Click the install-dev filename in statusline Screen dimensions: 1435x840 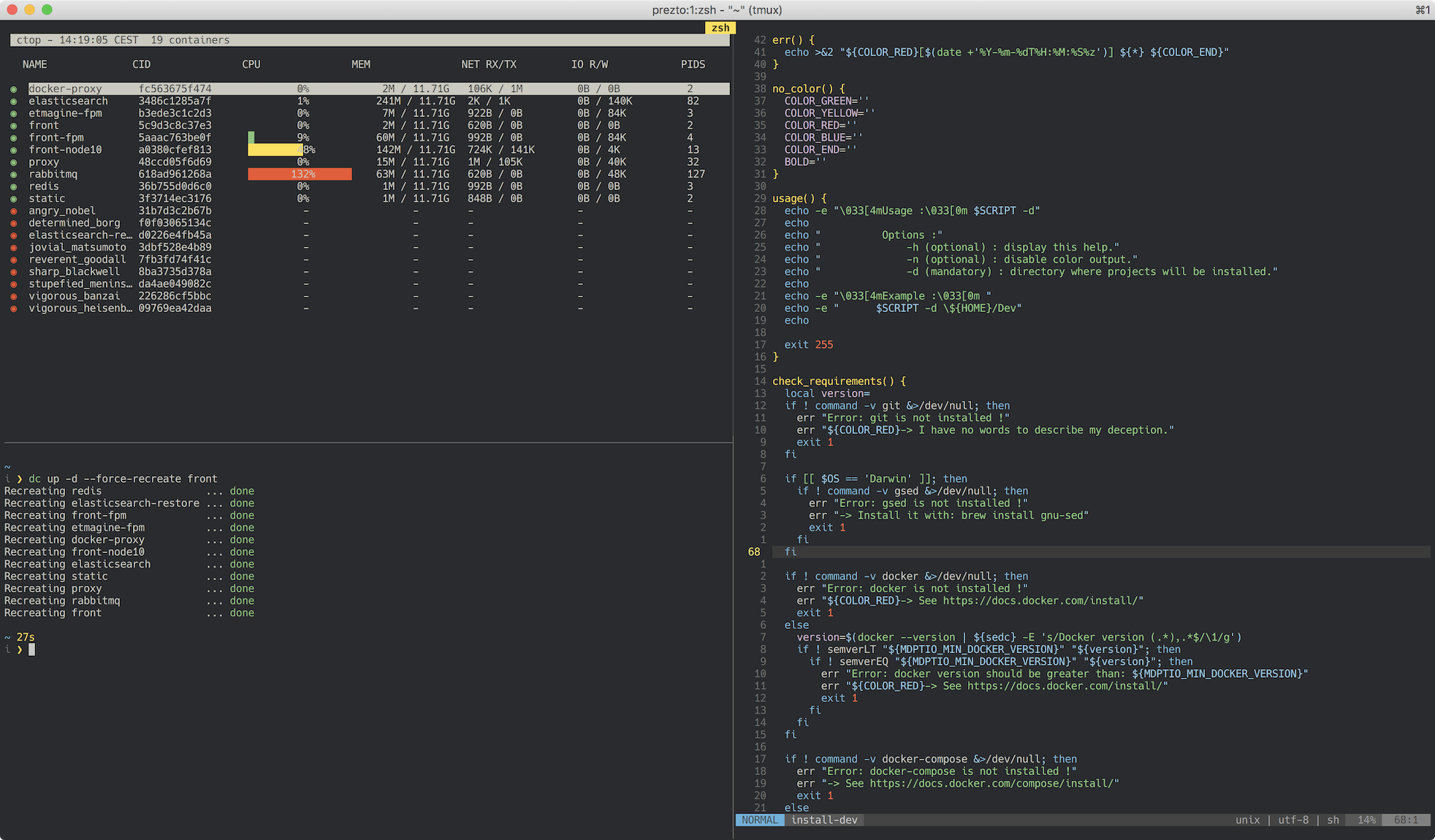(824, 820)
